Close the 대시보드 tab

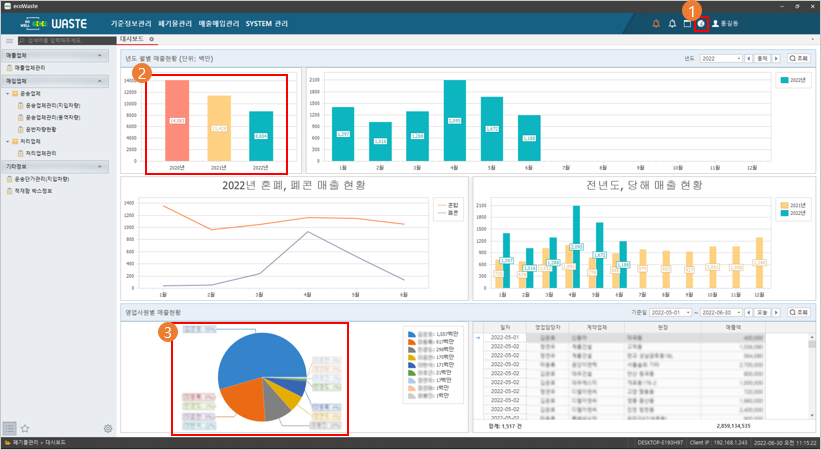[x=151, y=39]
